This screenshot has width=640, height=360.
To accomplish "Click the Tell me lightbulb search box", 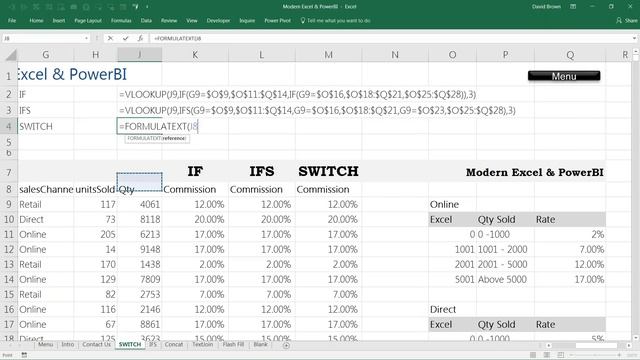I will [336, 20].
